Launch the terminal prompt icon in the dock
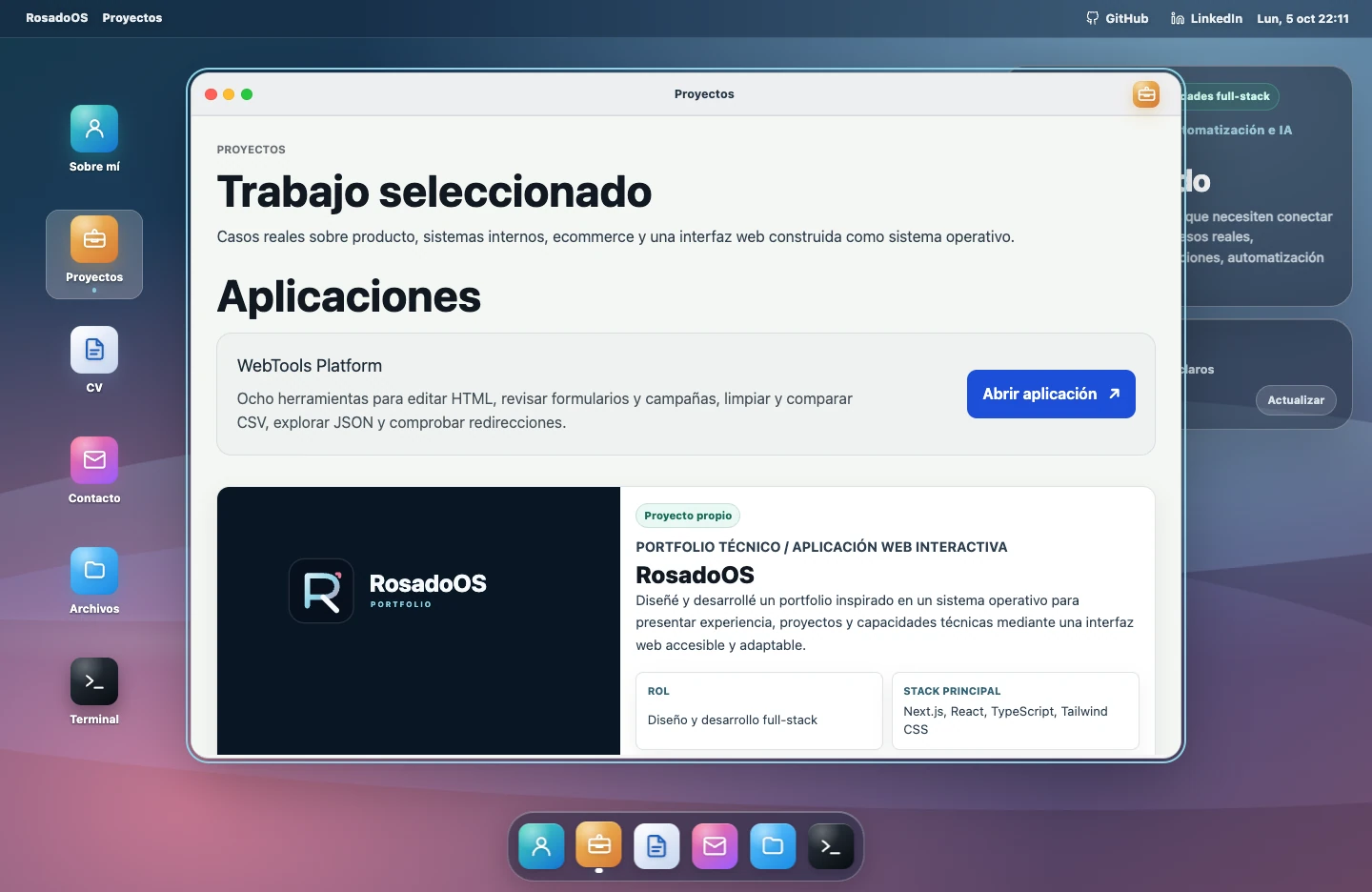 (831, 846)
